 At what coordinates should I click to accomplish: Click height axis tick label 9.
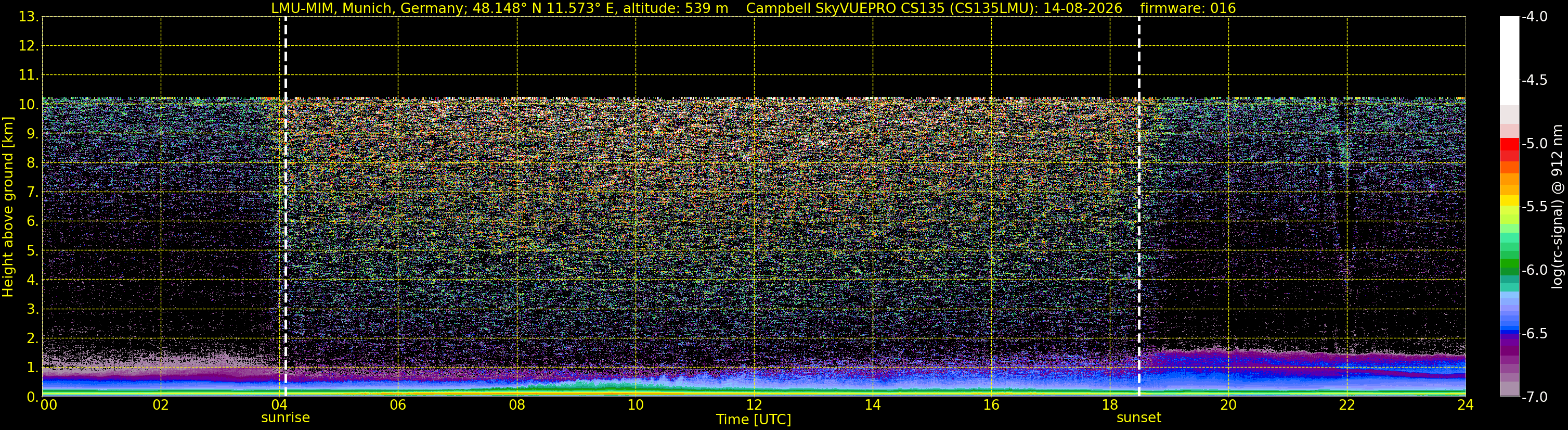click(32, 134)
